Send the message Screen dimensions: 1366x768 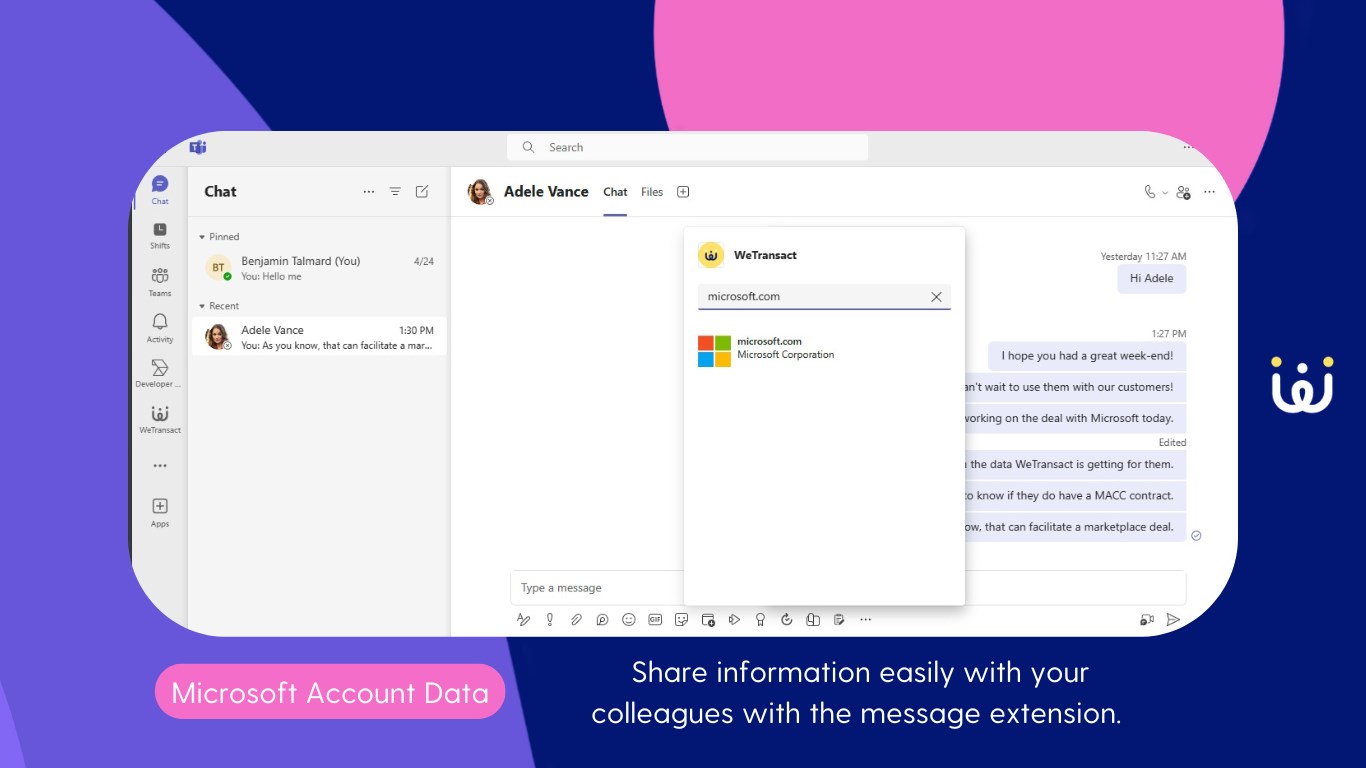1174,620
